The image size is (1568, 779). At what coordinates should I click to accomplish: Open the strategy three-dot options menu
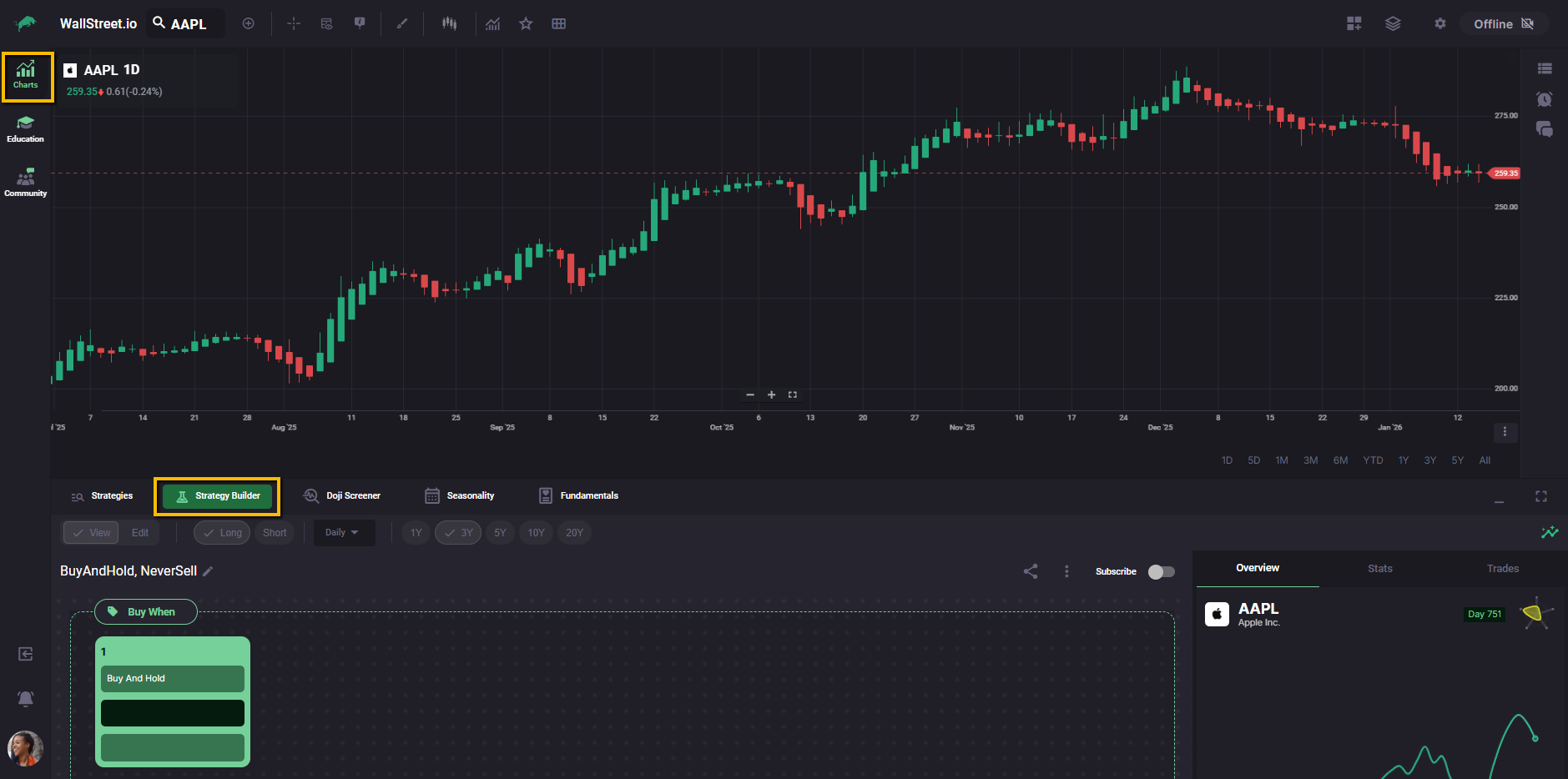pos(1066,571)
